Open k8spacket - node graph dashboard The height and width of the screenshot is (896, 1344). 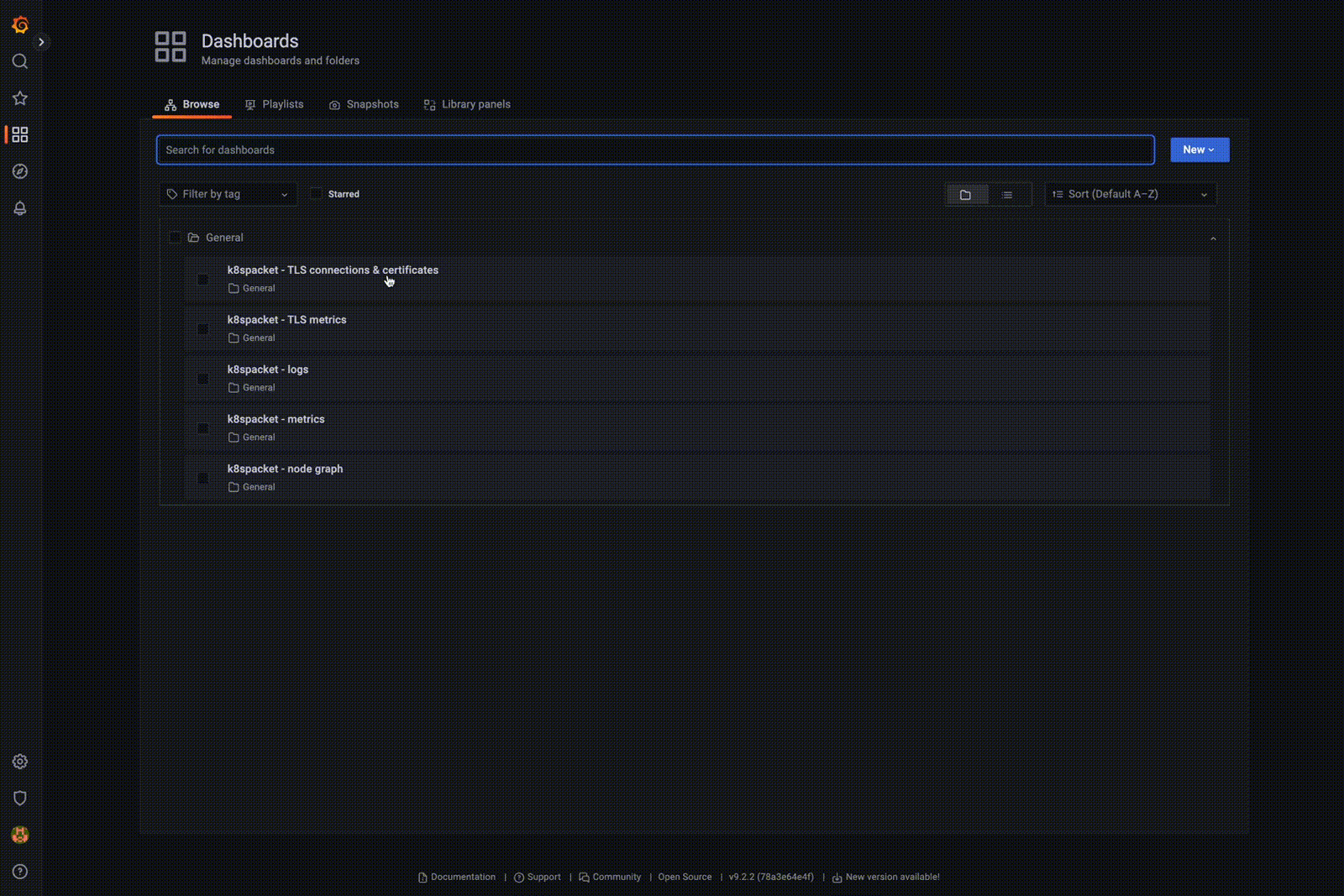coord(285,469)
